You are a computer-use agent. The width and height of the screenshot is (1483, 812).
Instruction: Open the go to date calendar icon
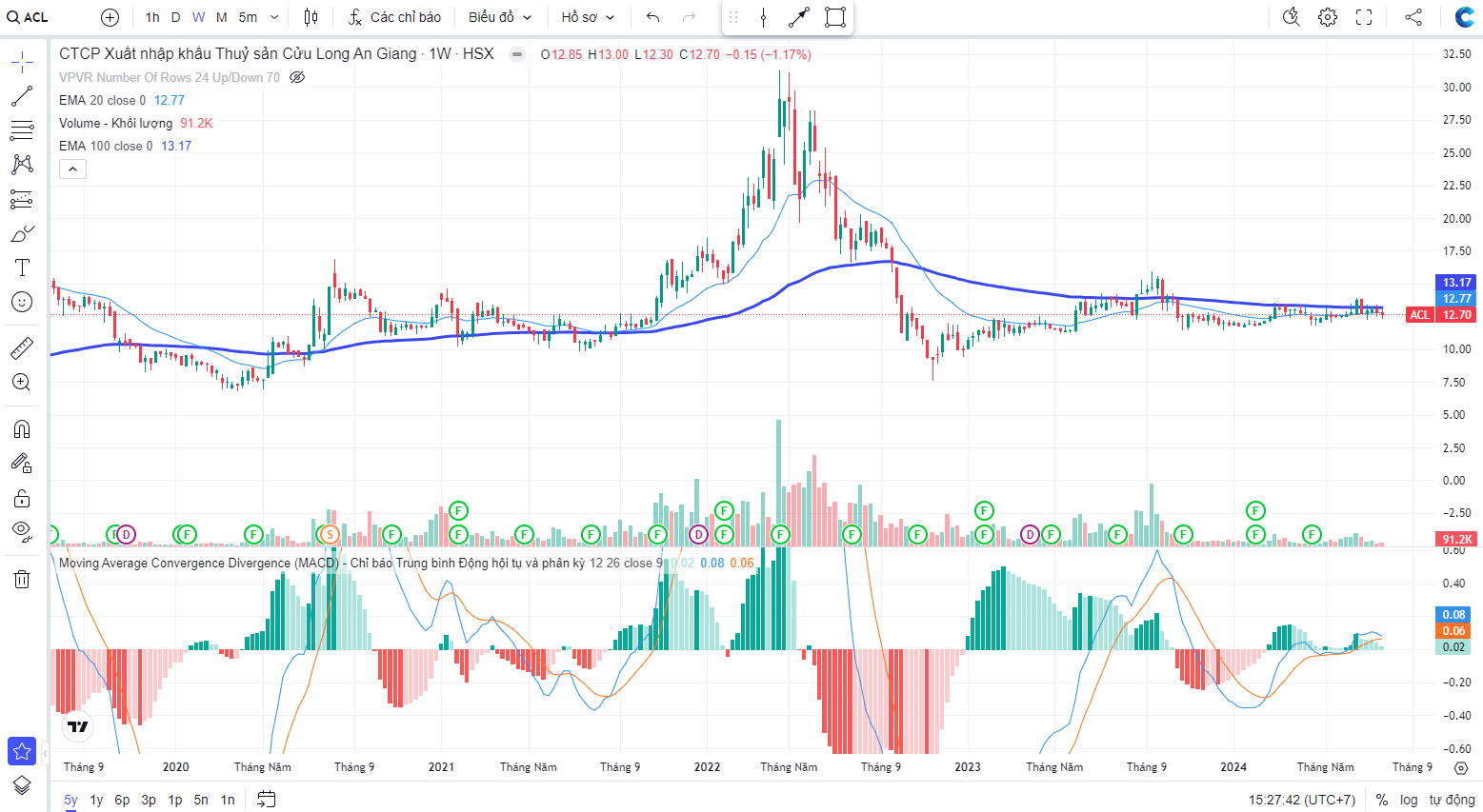pos(267,800)
